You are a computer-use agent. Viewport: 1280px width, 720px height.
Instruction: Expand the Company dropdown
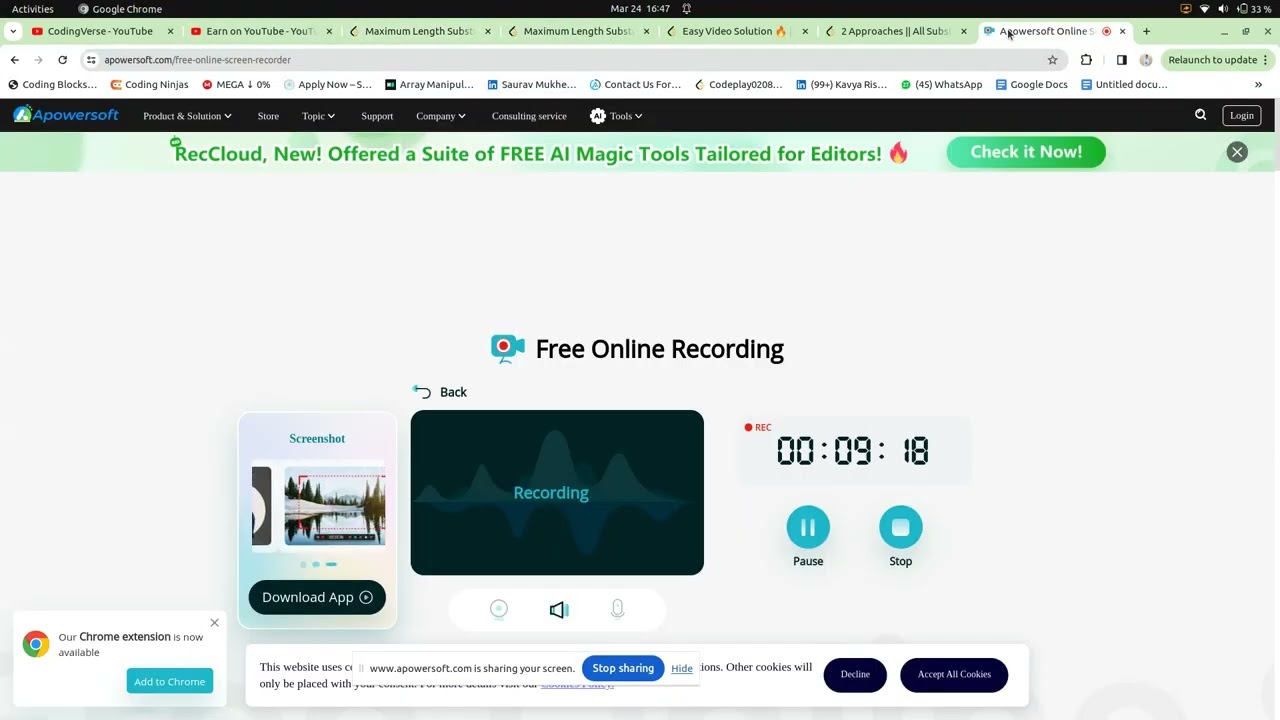click(x=441, y=116)
